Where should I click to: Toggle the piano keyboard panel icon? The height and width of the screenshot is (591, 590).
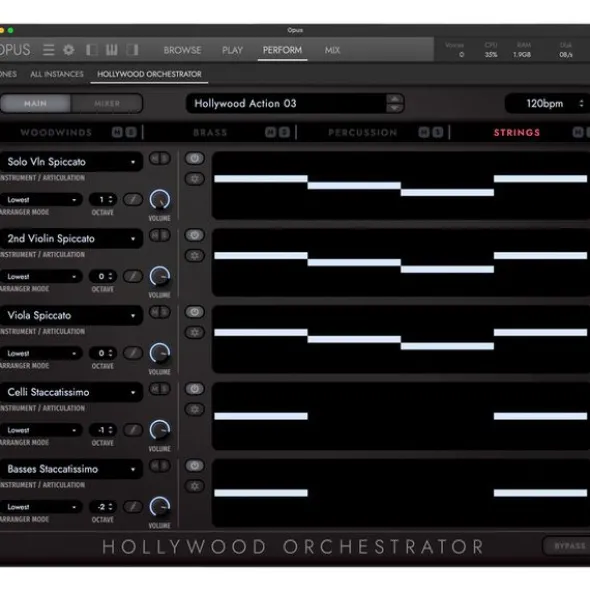click(x=112, y=50)
